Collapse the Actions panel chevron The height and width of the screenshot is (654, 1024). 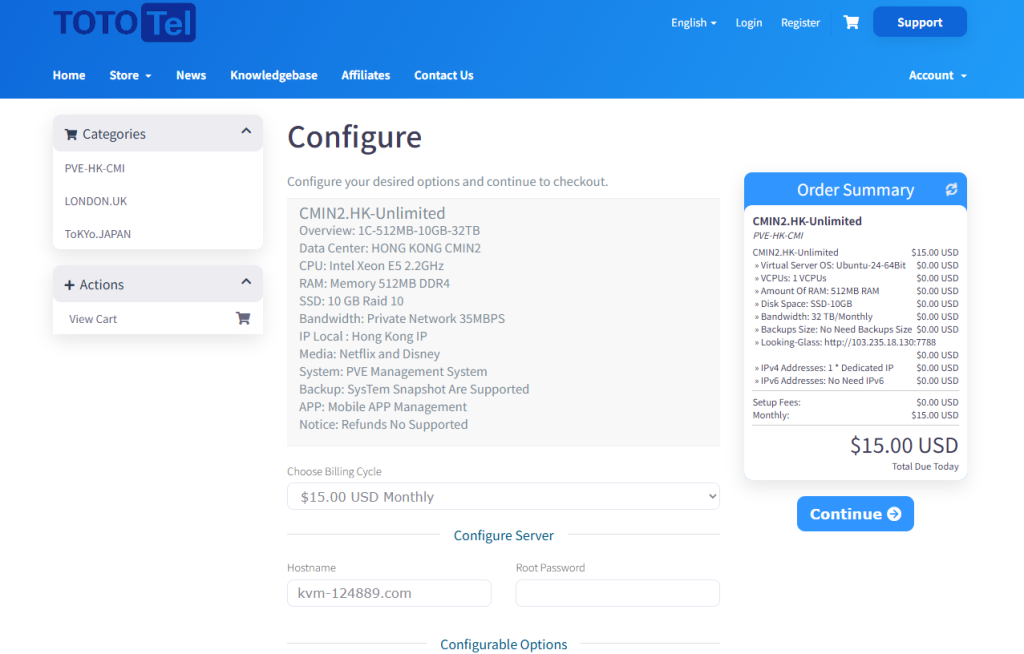coord(246,283)
